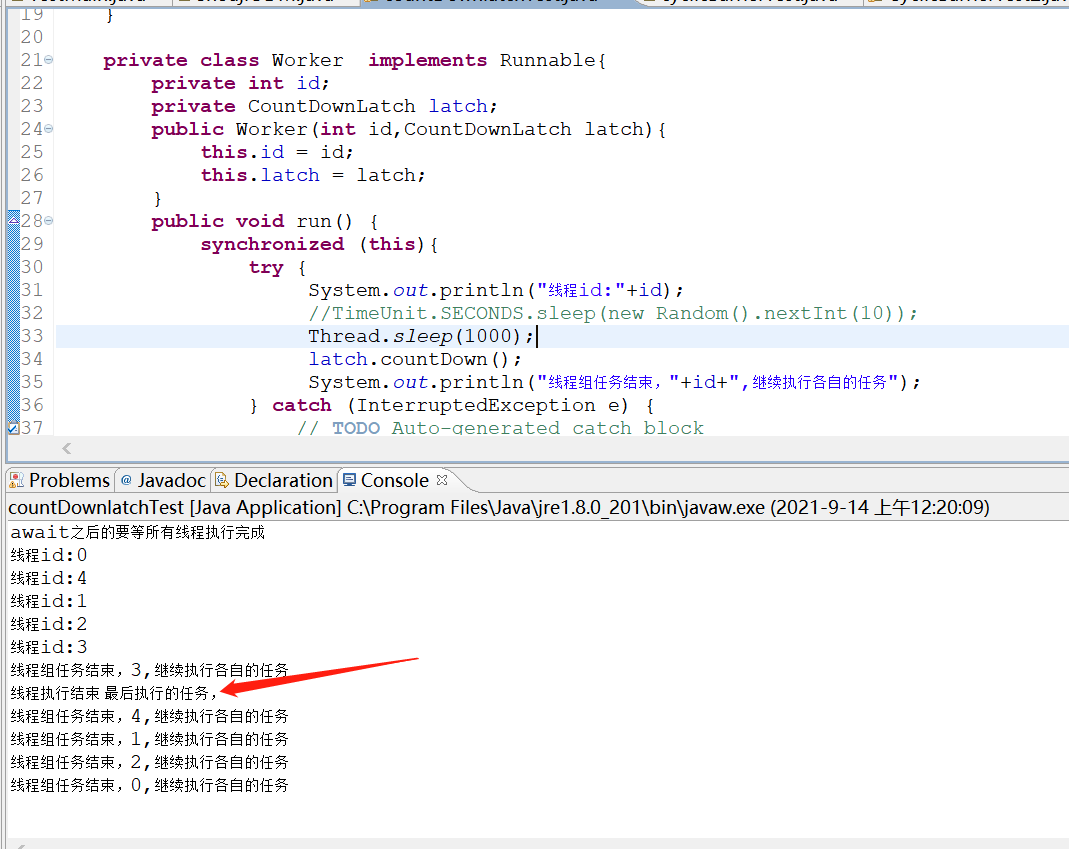The image size is (1069, 849).
Task: Collapse the Worker class fold at line 21
Action: point(48,60)
